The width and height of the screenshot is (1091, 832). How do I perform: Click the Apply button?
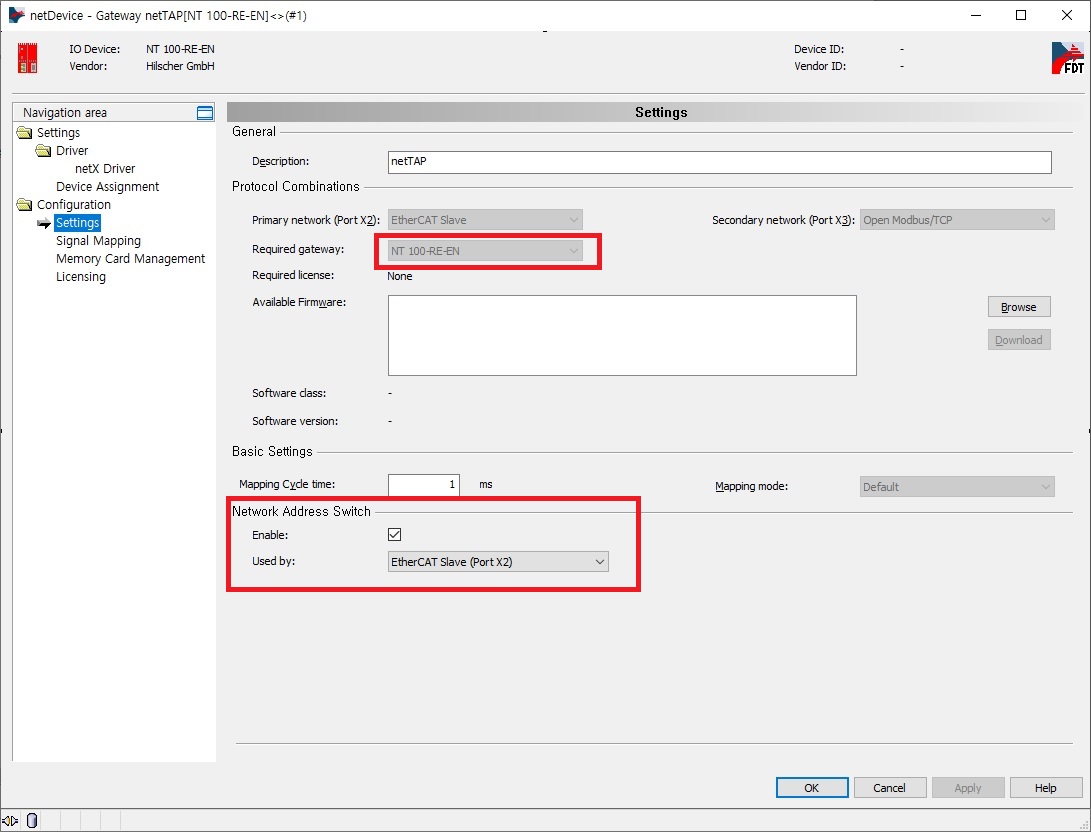pyautogui.click(x=968, y=787)
